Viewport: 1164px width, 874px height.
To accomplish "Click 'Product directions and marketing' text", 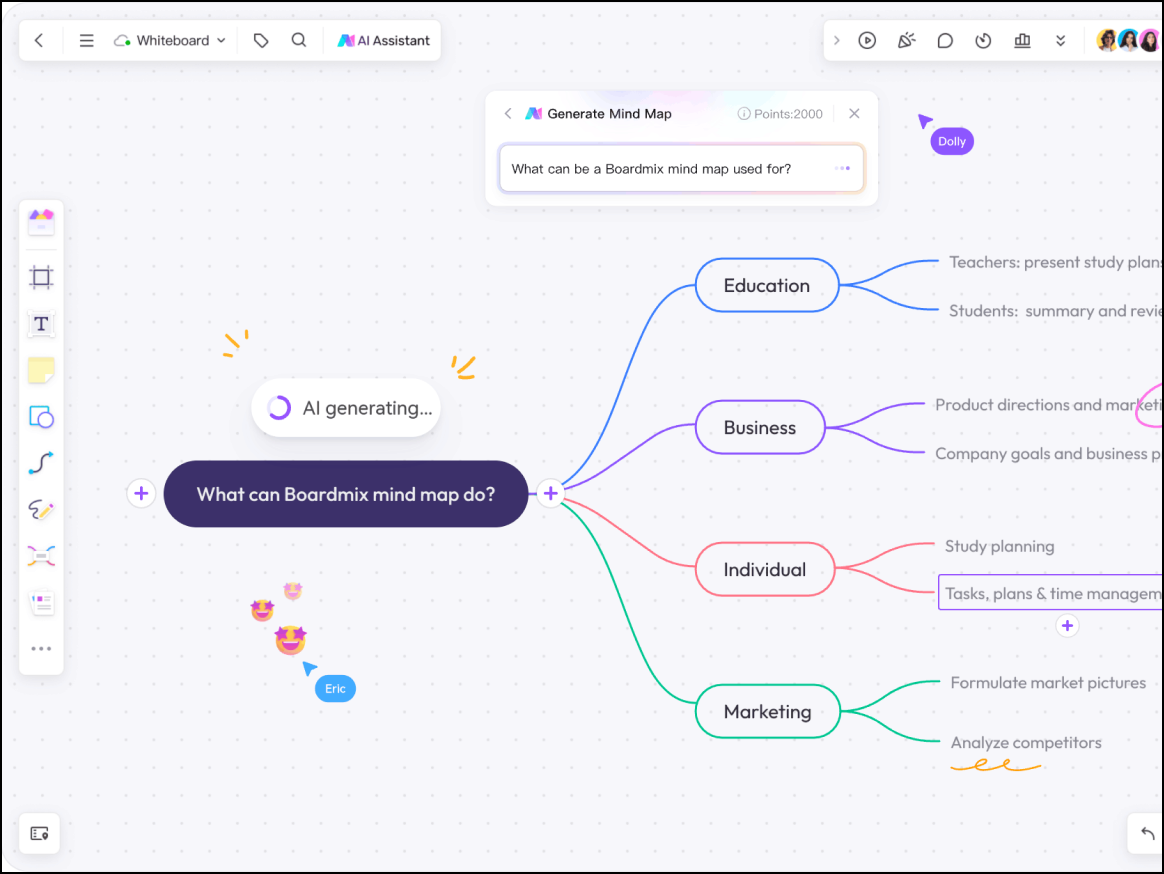I will coord(1048,405).
